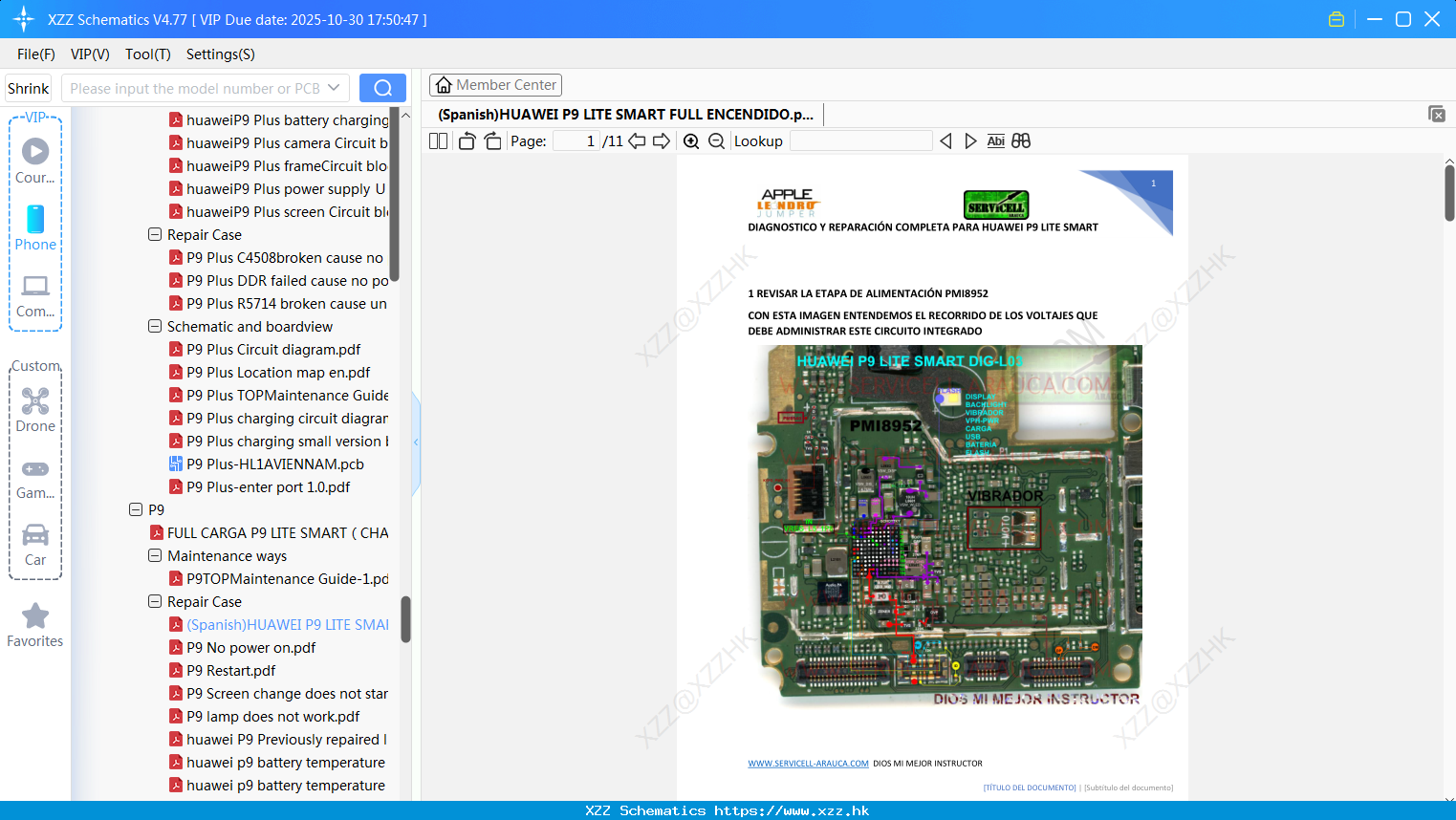This screenshot has height=820, width=1456.
Task: Open P9 No power on.pdf
Action: (x=251, y=647)
